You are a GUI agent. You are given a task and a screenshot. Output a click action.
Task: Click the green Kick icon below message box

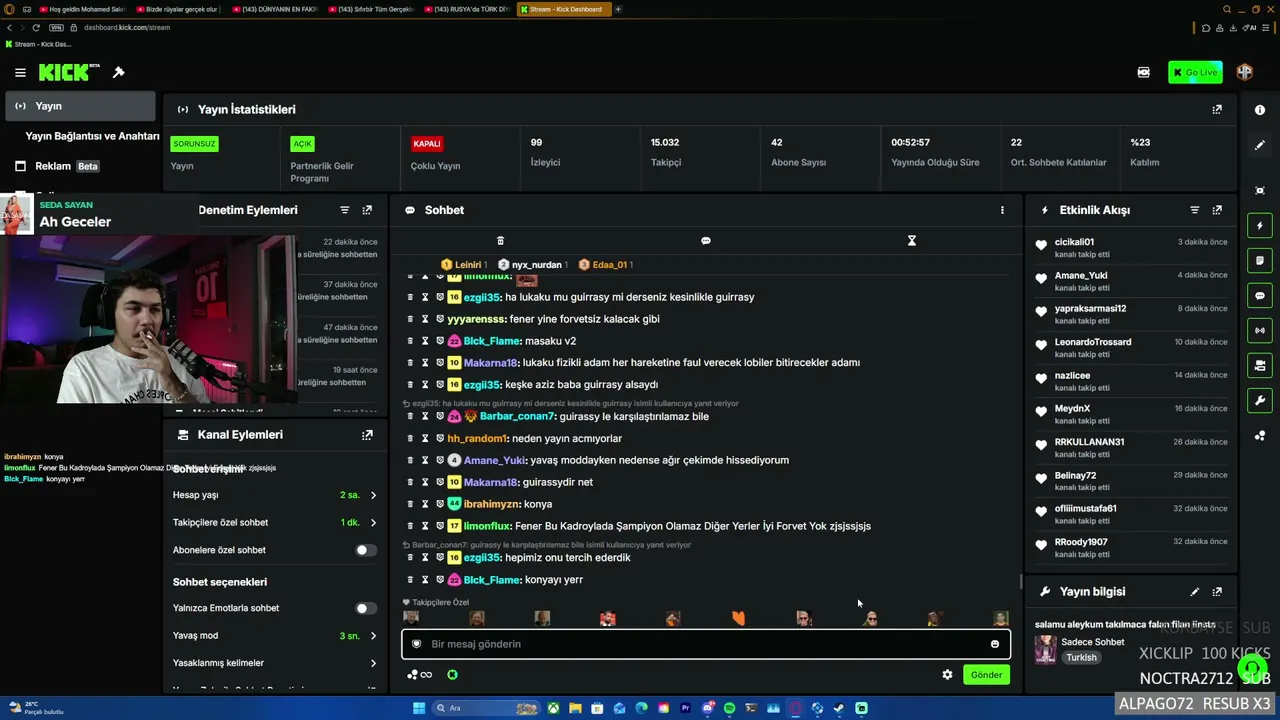coord(452,675)
